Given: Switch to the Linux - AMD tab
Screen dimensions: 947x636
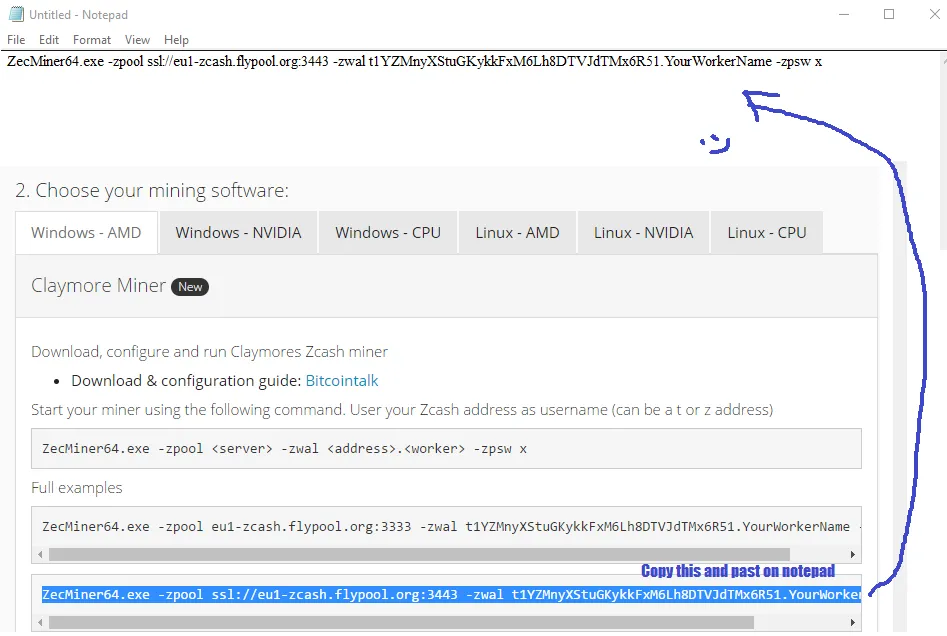Looking at the screenshot, I should (518, 233).
